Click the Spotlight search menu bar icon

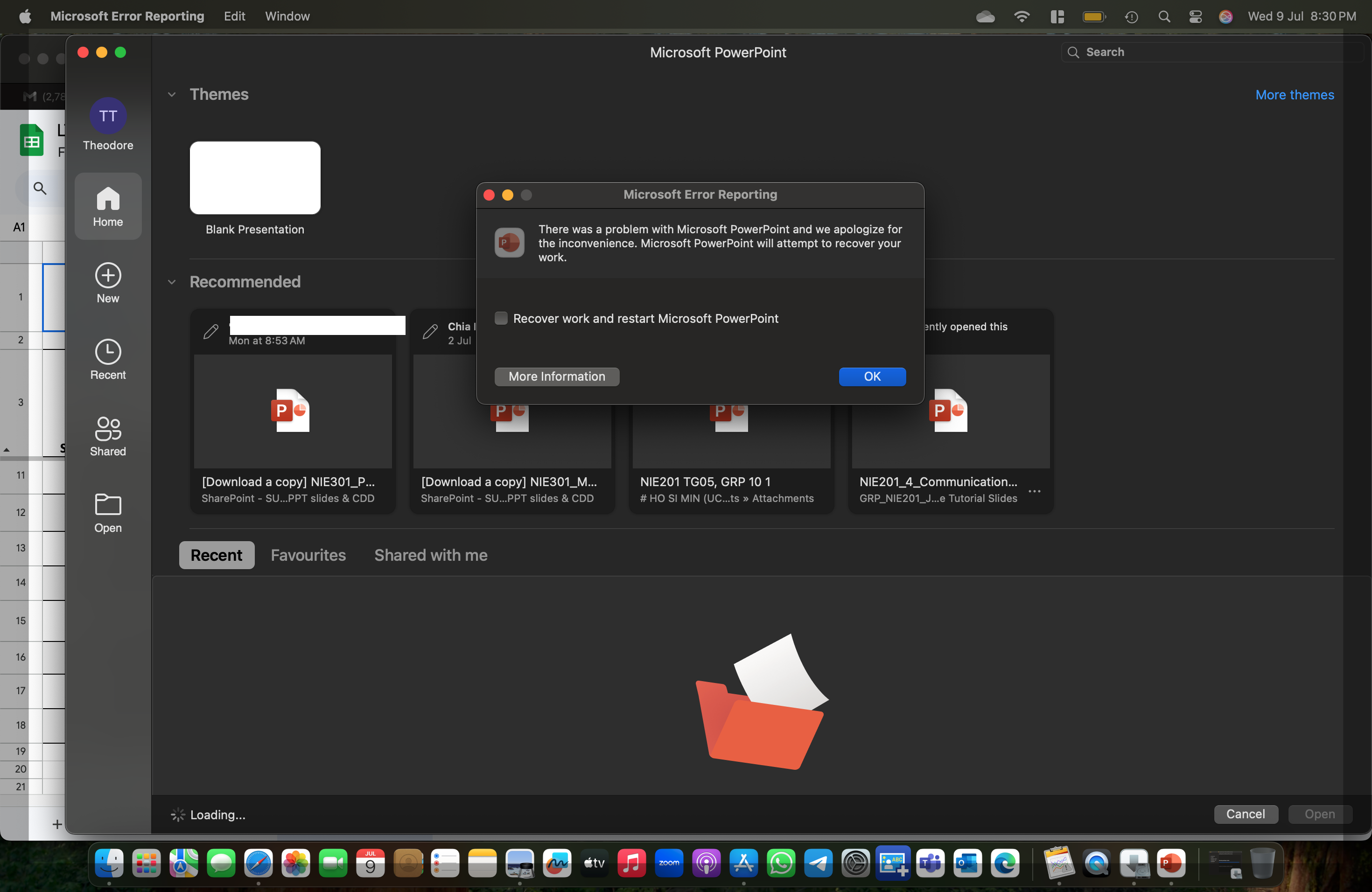tap(1164, 16)
